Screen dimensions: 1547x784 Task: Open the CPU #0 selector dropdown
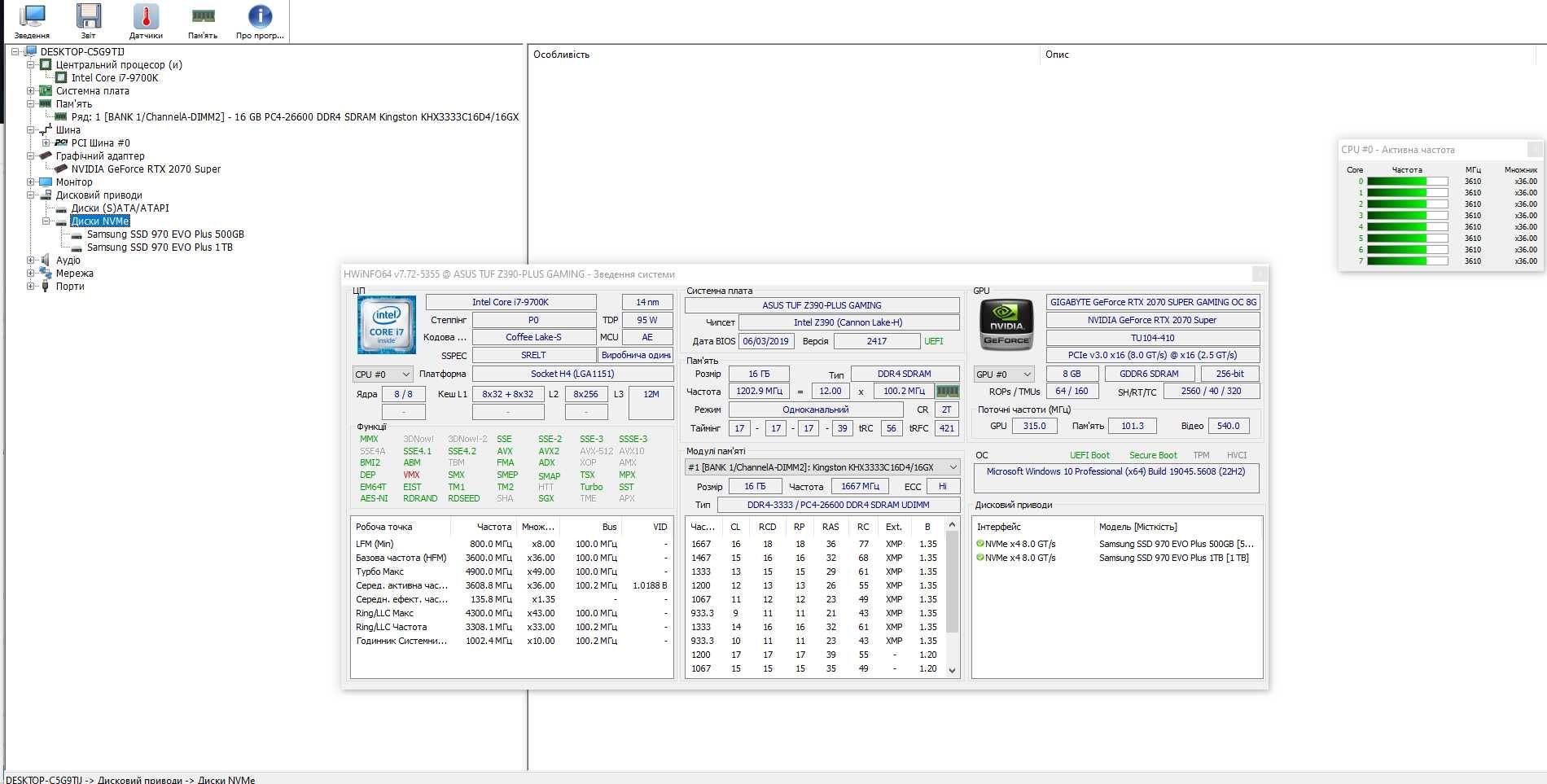(383, 374)
